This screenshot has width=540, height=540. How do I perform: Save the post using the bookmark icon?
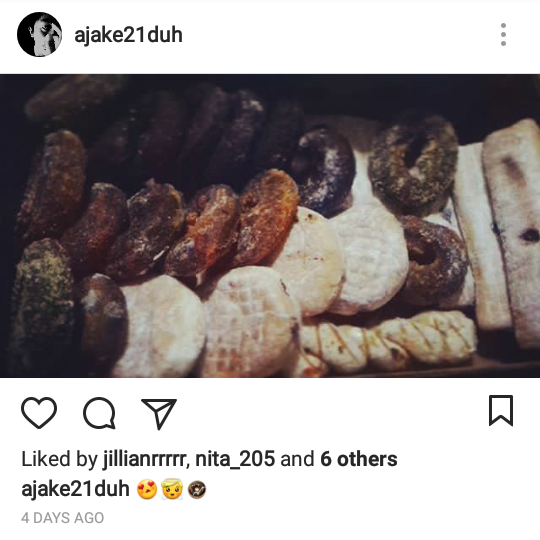501,411
